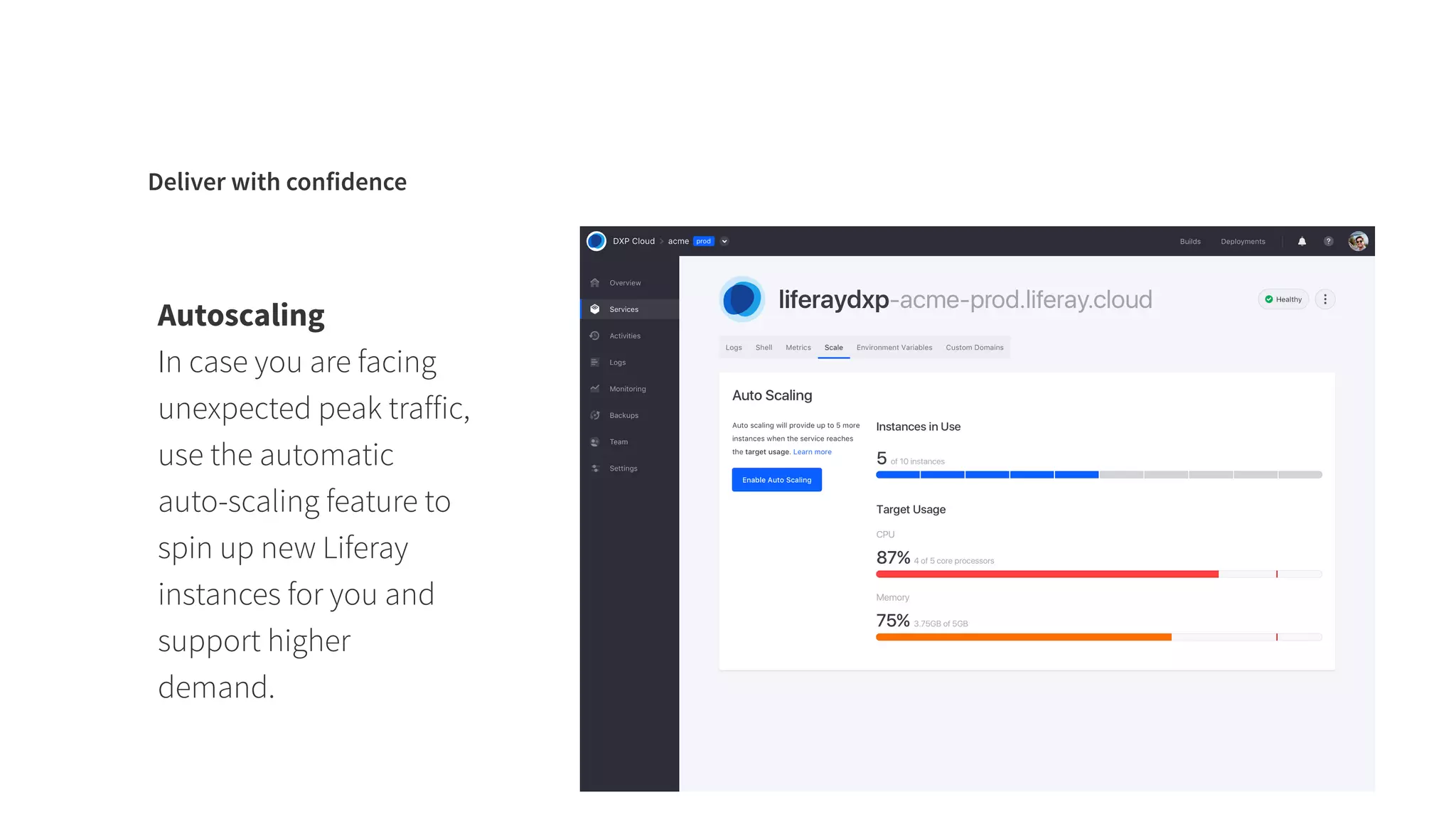Select Settings label in the sidebar
This screenshot has height=819, width=1456.
tap(623, 469)
